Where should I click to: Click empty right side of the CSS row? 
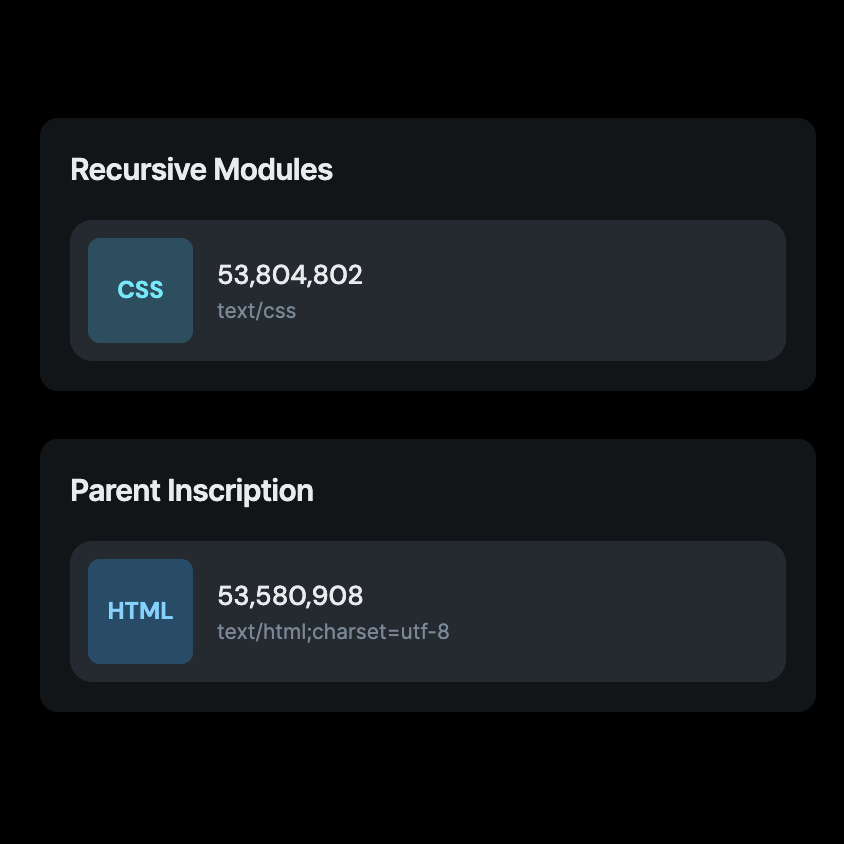coord(650,290)
